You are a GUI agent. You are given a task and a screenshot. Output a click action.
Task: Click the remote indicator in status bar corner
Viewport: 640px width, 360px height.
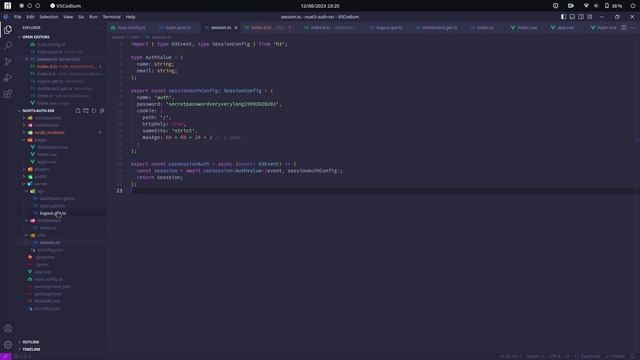[x=6, y=356]
